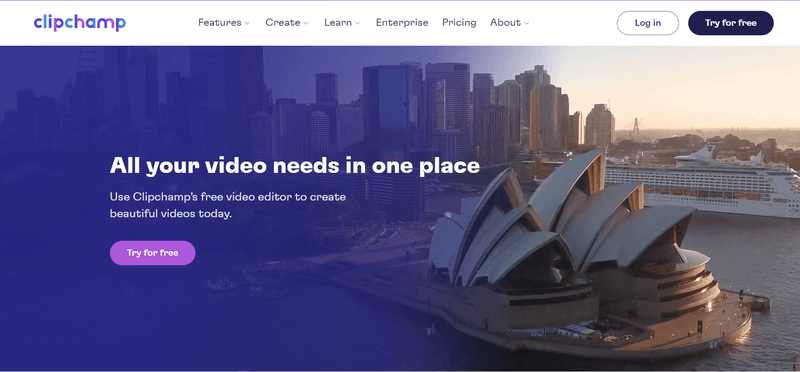Open the Pricing page
The height and width of the screenshot is (372, 800).
(459, 22)
